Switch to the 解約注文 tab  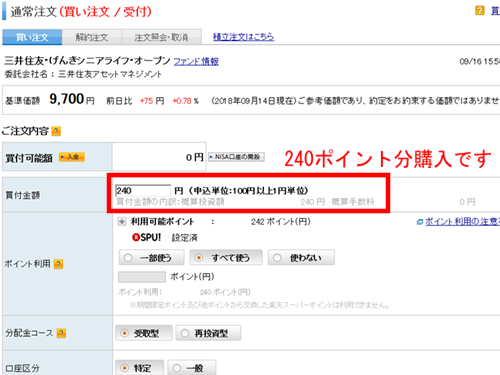point(92,37)
